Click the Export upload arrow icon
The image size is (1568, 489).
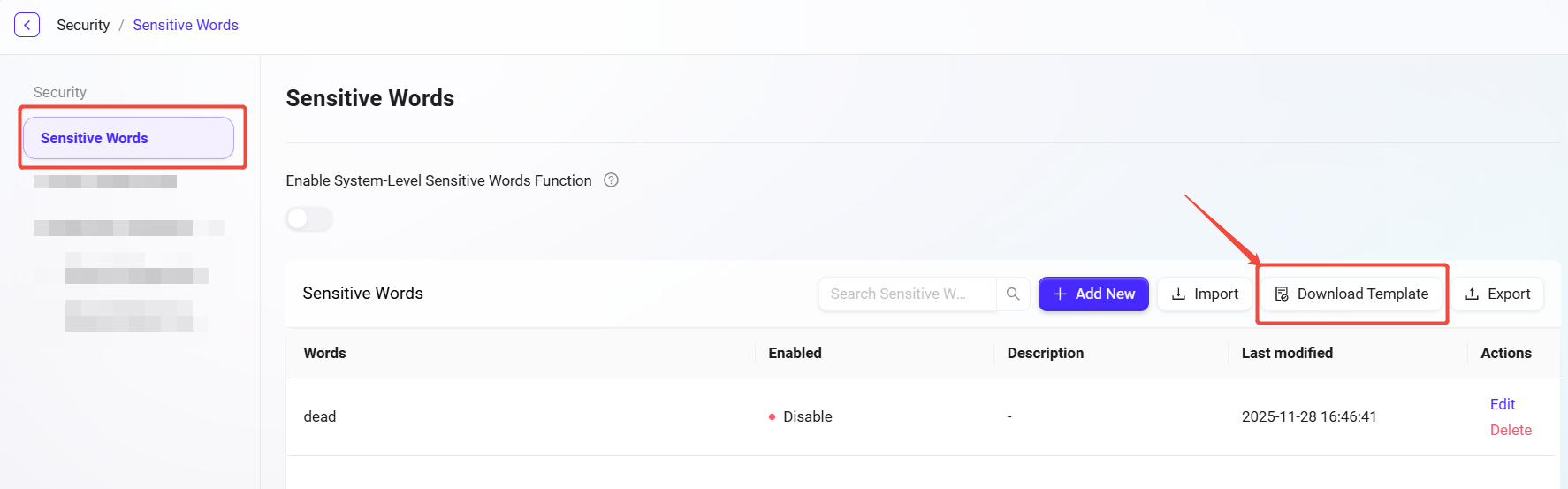point(1472,294)
